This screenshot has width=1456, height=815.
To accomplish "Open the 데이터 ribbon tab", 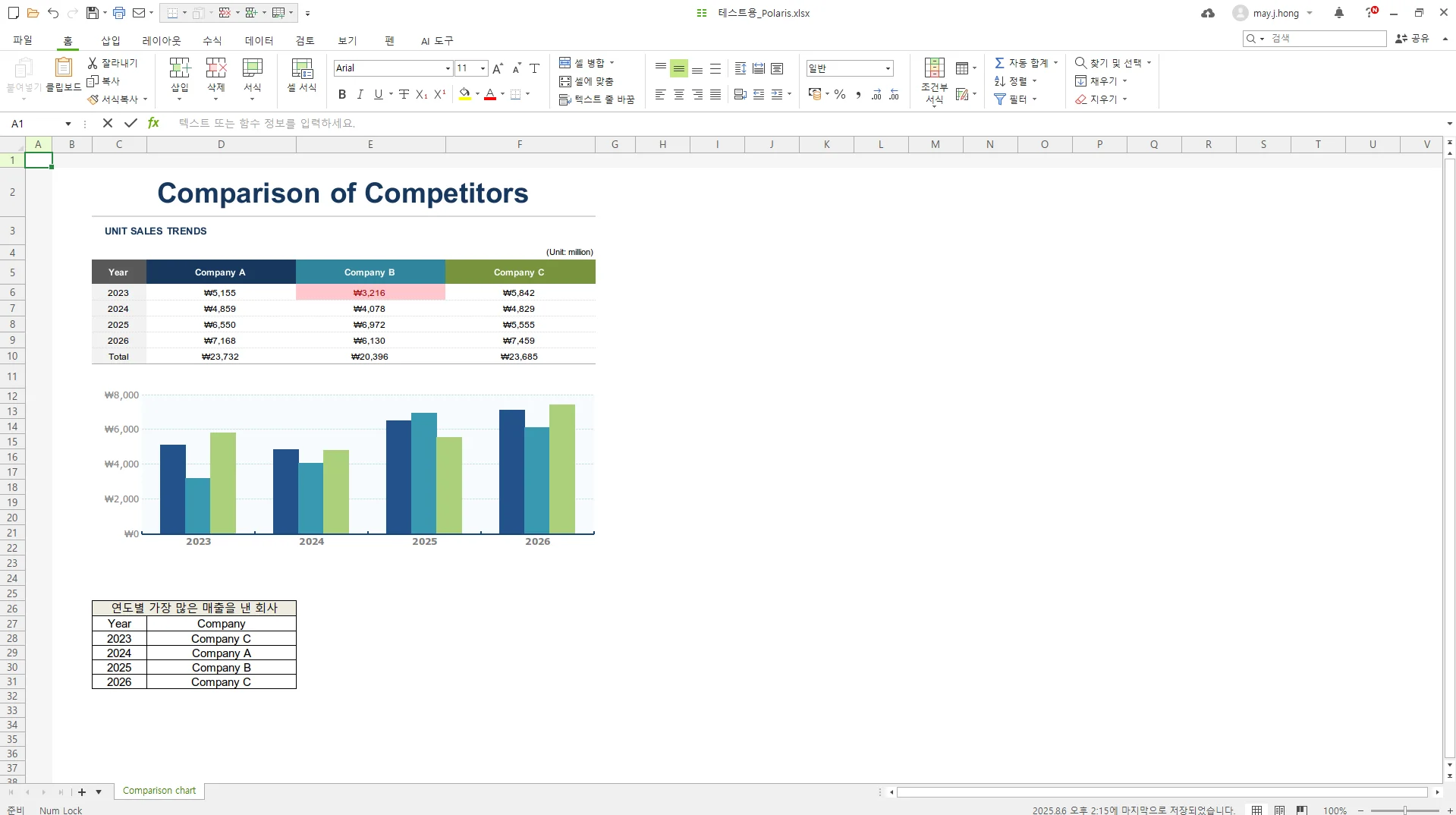I will 259,41.
